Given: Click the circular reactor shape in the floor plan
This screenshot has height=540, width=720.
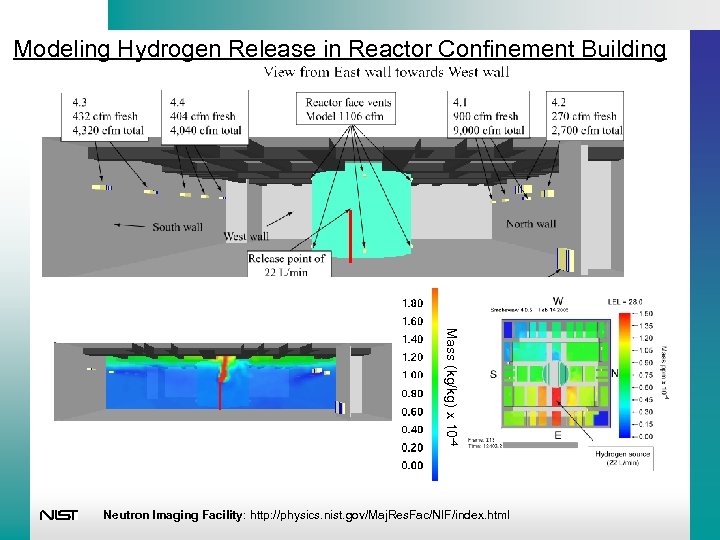Looking at the screenshot, I should [556, 373].
